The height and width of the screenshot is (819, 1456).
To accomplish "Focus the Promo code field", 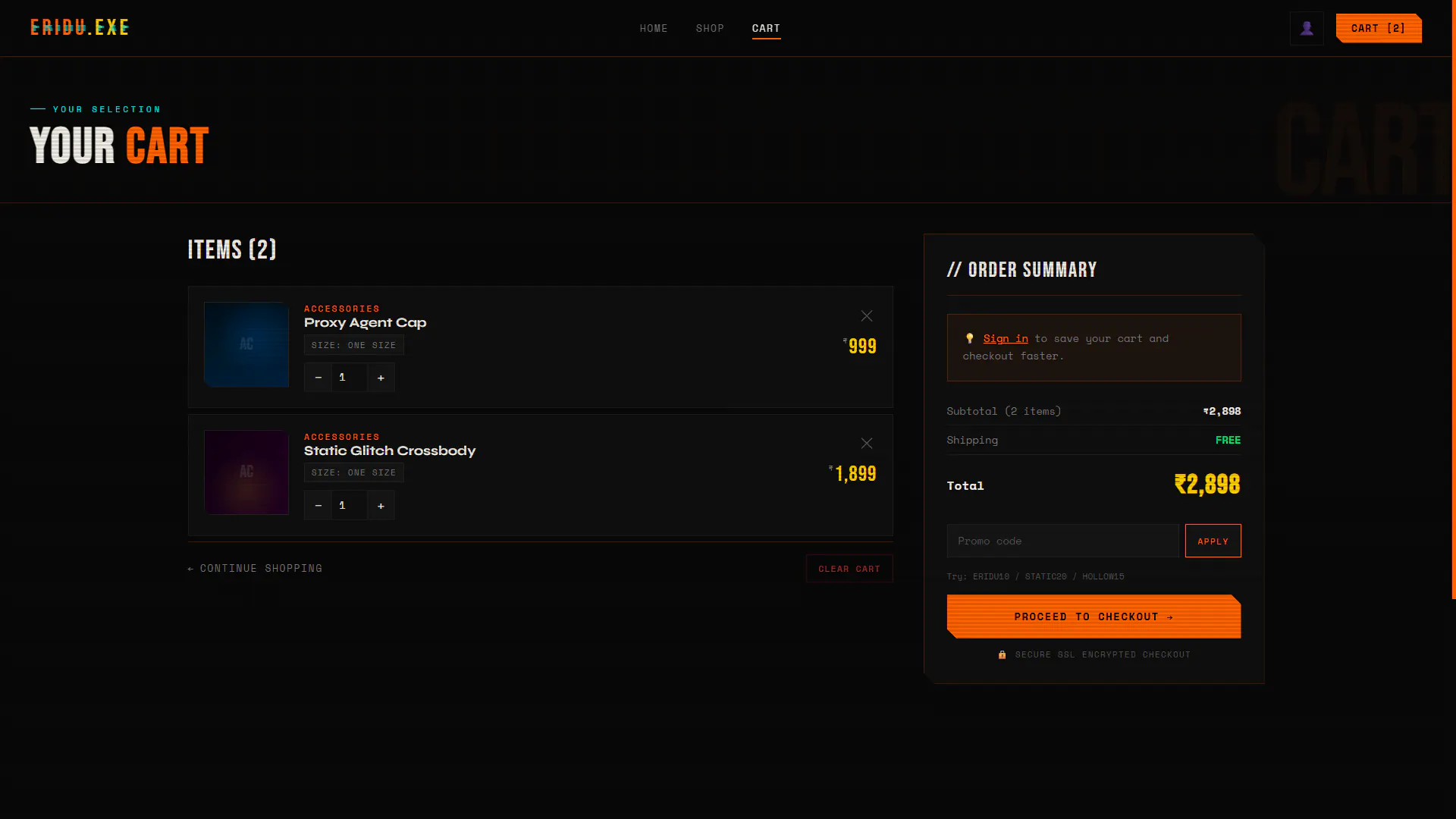I will coord(1062,541).
